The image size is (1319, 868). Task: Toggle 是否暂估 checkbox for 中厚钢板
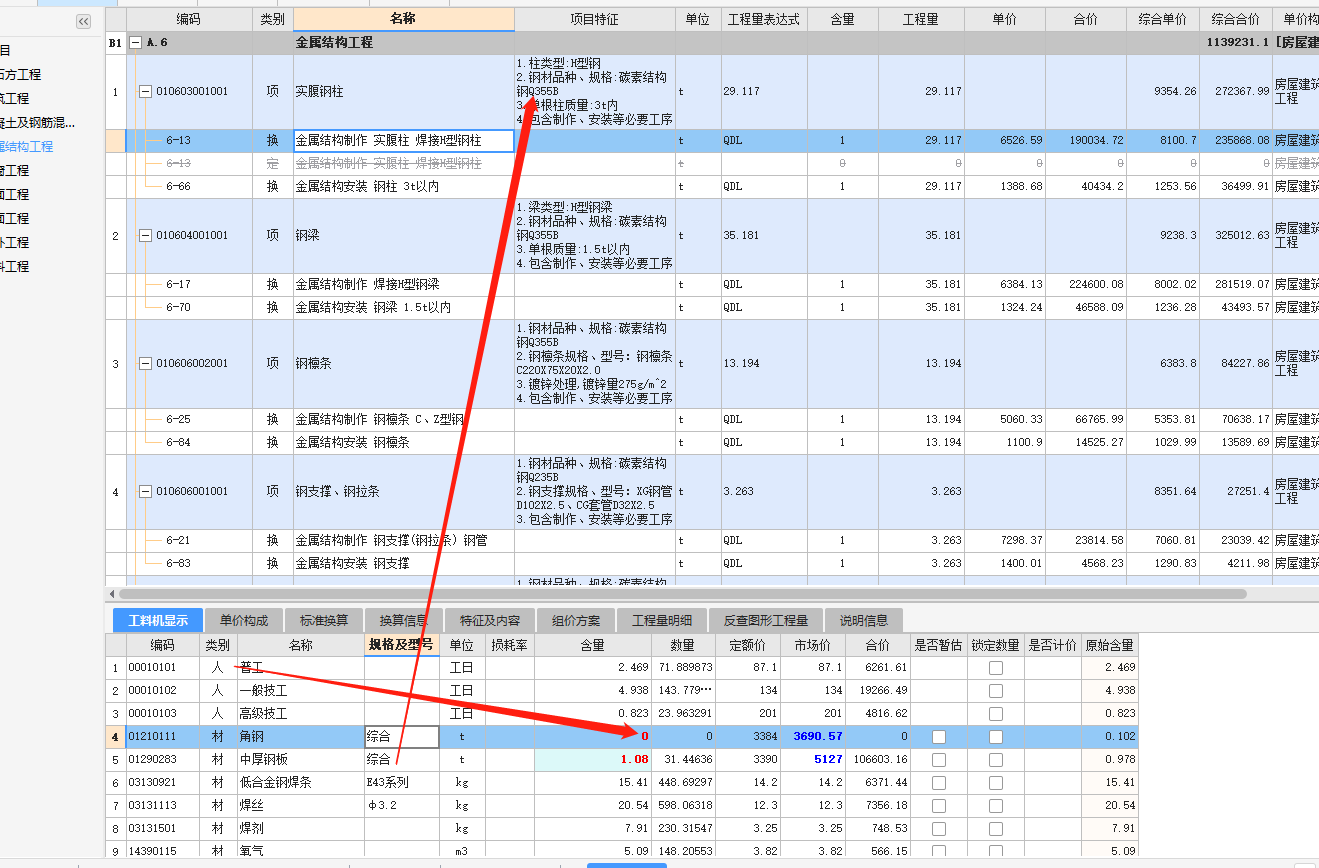click(x=939, y=760)
